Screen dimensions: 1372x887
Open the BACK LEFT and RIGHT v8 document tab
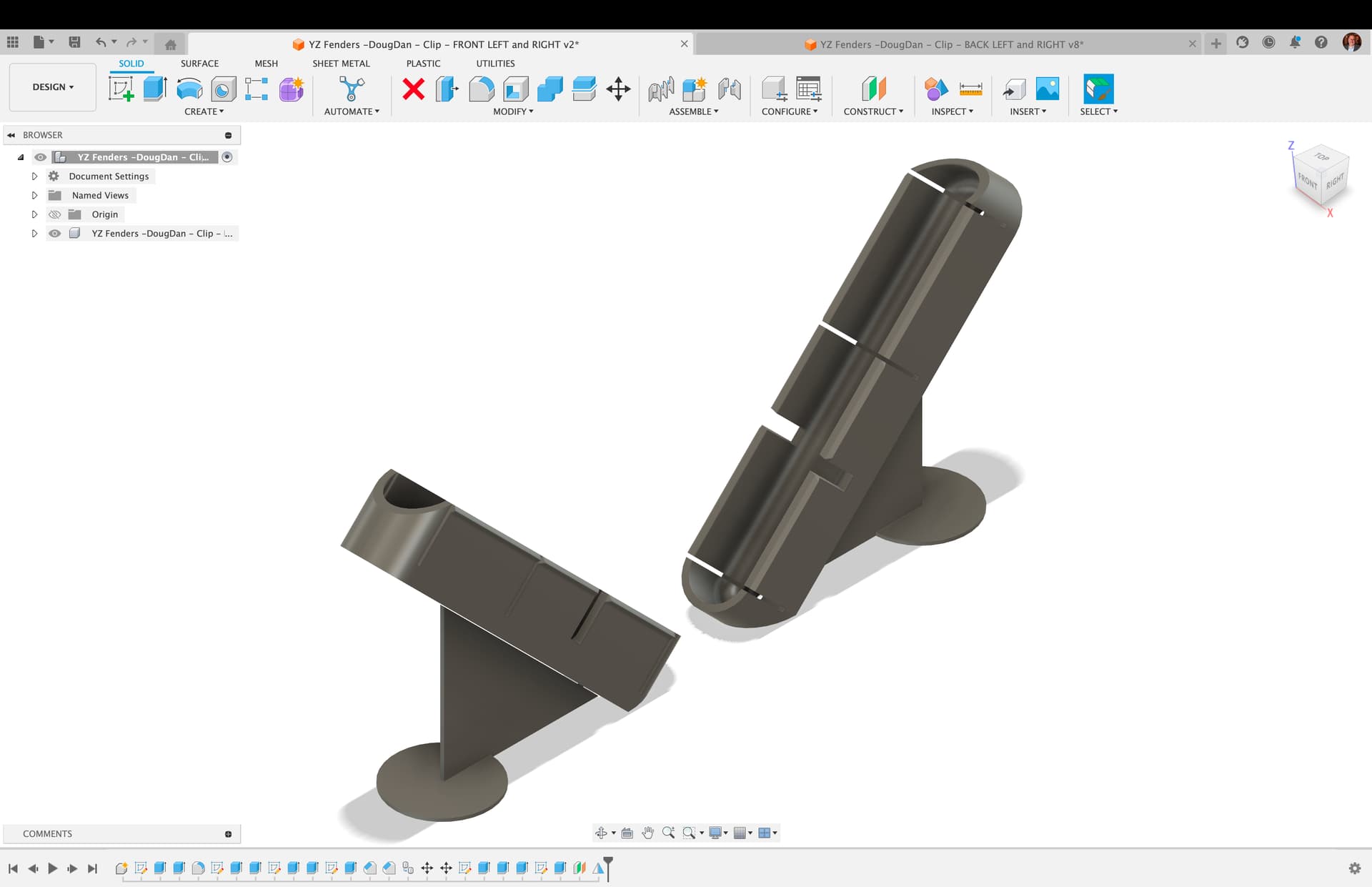point(949,44)
